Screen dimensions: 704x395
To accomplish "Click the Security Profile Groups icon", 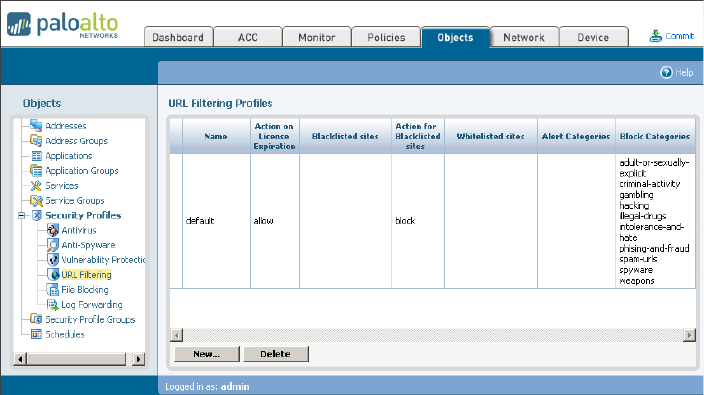I will tap(36, 319).
